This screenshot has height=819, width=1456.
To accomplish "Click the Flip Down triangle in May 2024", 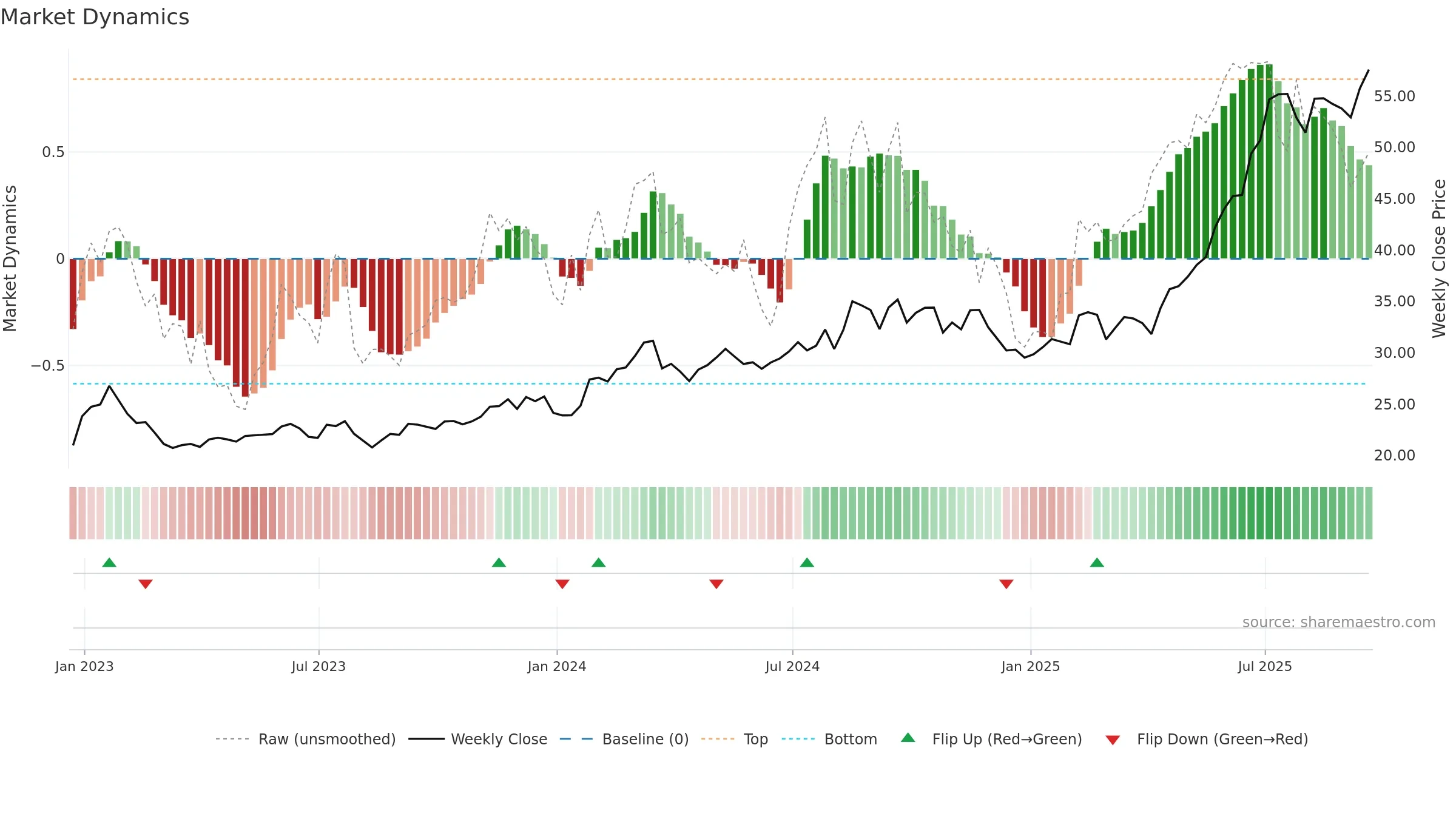I will point(716,584).
